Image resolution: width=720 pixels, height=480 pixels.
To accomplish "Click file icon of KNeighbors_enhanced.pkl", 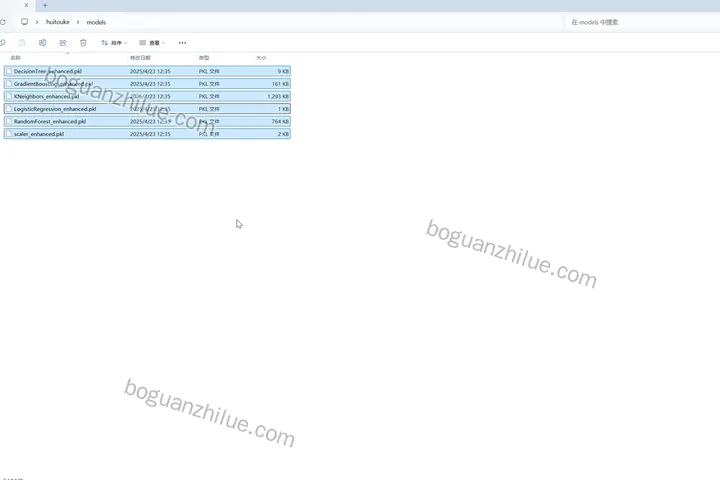I will point(9,96).
